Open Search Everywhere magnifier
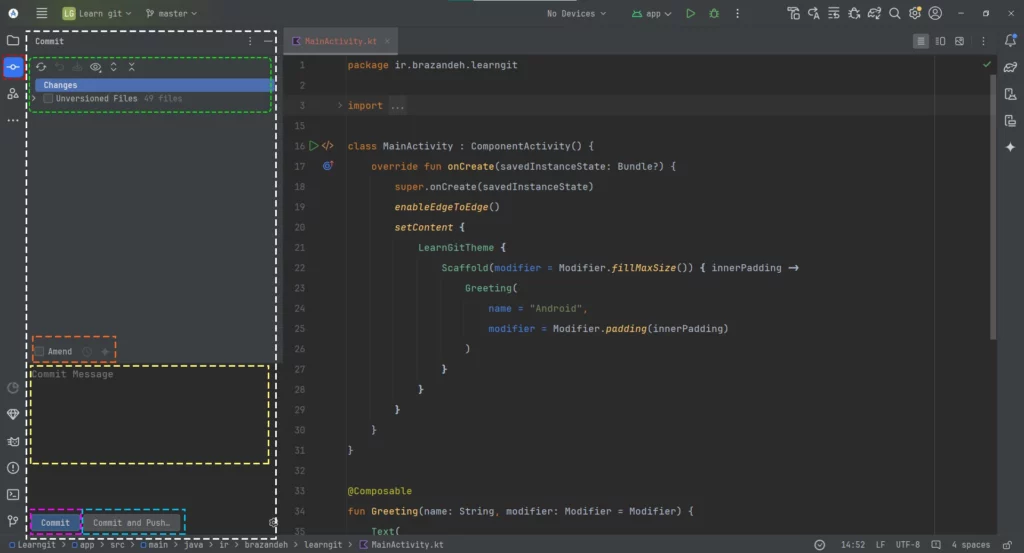Image resolution: width=1024 pixels, height=553 pixels. [x=895, y=13]
